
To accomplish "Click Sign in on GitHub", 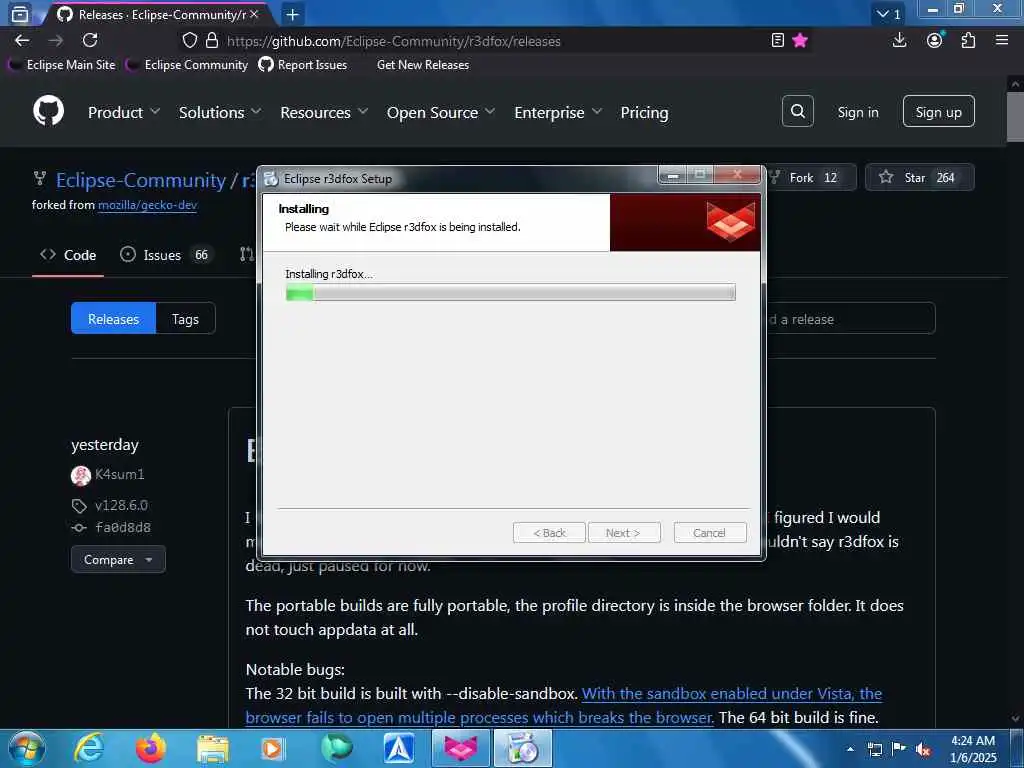I will point(858,112).
